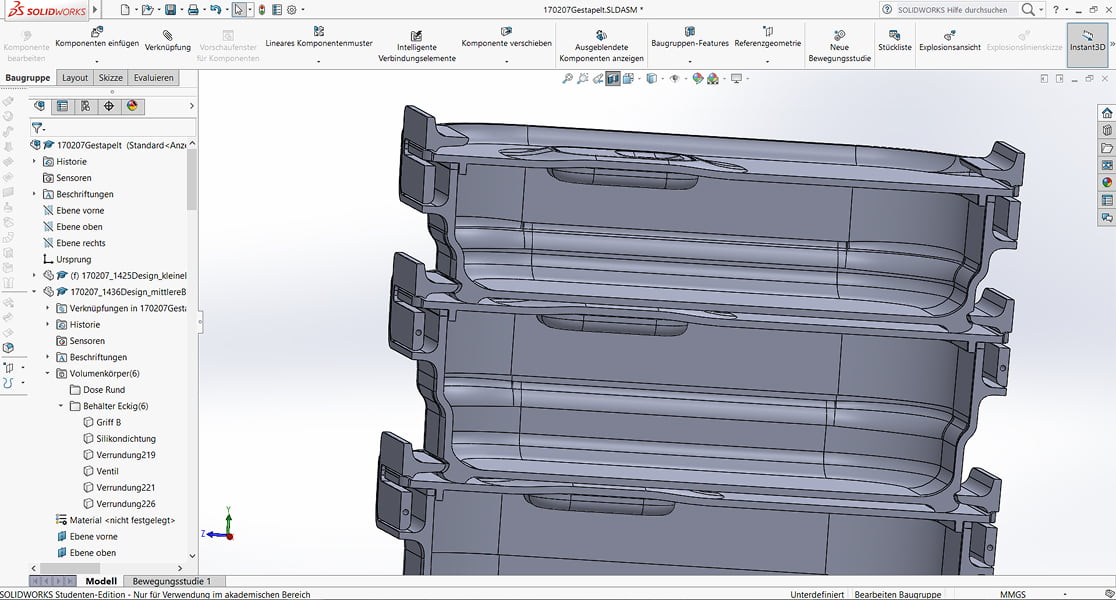The image size is (1116, 600).
Task: Click the Neue Bewegungsstudie button
Action: (837, 42)
